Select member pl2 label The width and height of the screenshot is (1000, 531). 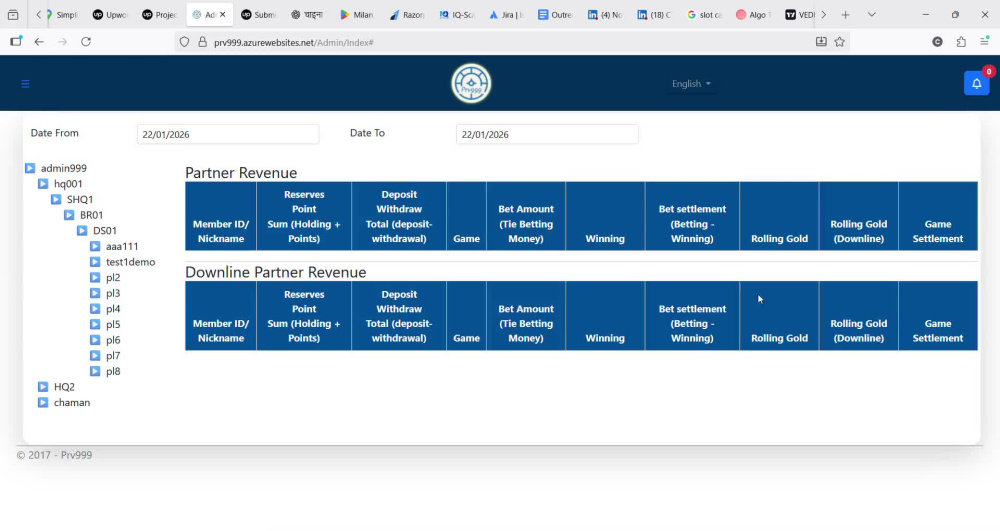click(x=114, y=277)
